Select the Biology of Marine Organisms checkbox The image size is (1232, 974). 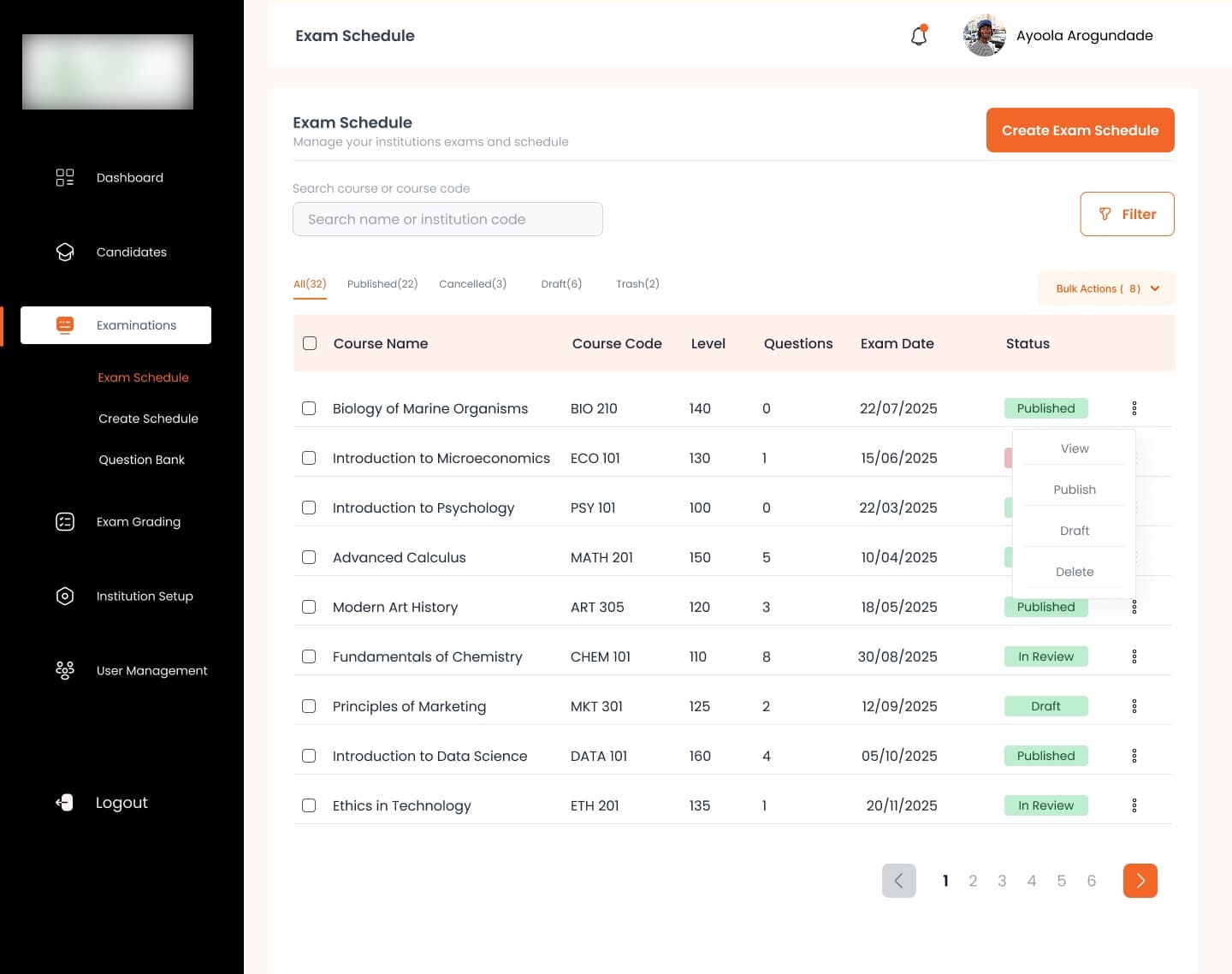309,408
